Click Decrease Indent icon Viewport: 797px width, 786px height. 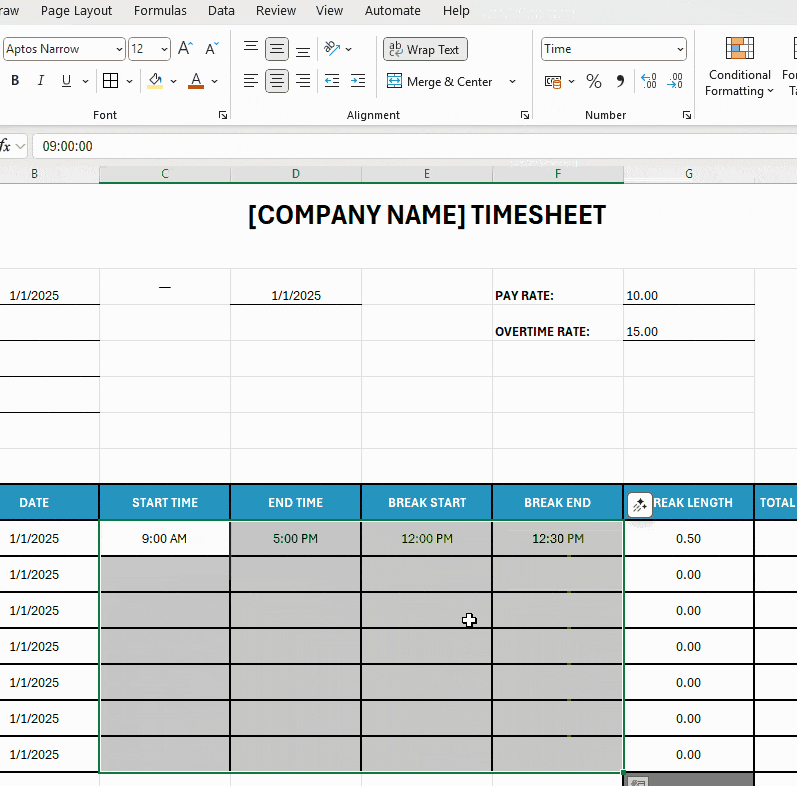pos(332,81)
